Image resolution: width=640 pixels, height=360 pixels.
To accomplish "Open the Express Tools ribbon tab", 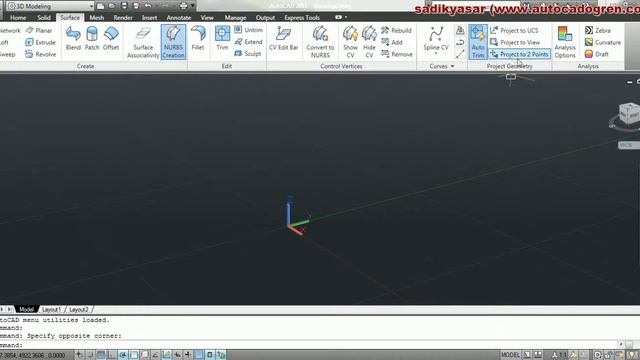I will point(302,18).
